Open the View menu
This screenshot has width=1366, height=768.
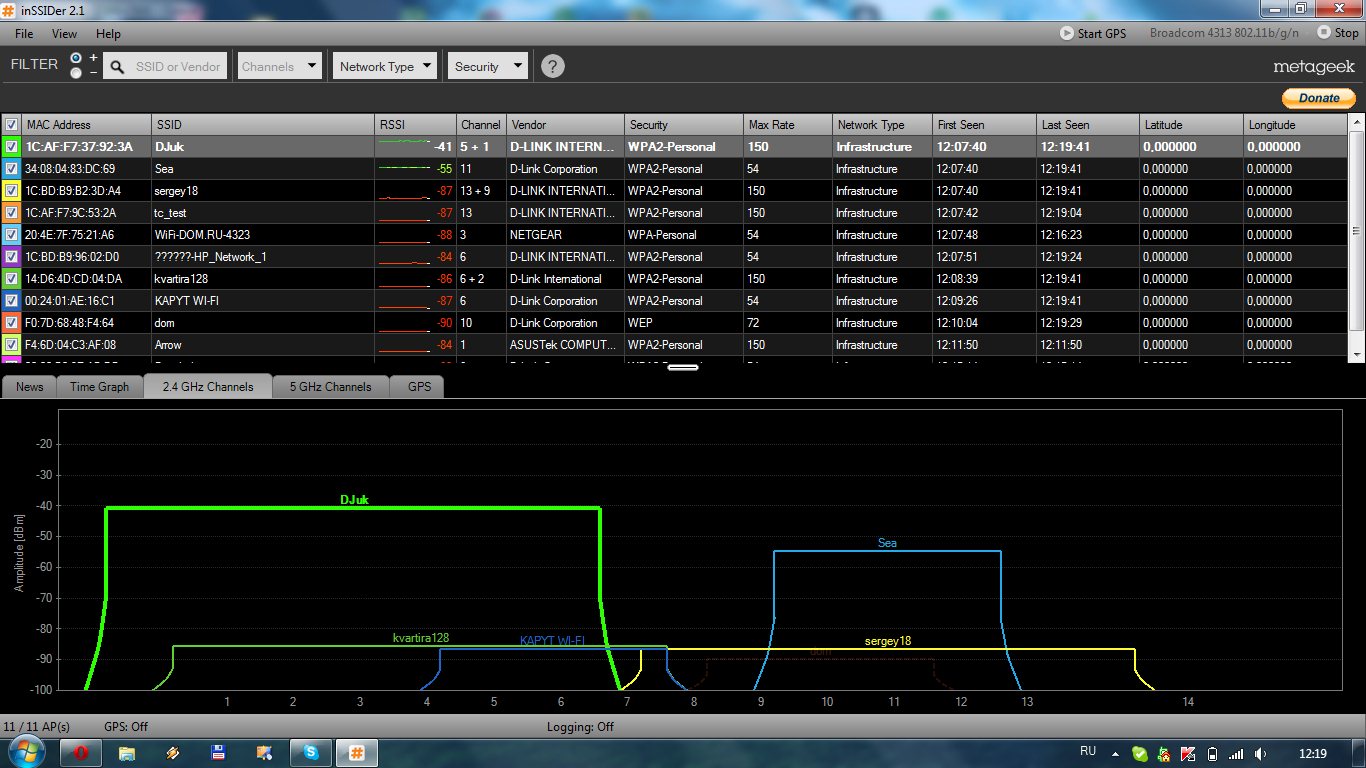(x=64, y=34)
